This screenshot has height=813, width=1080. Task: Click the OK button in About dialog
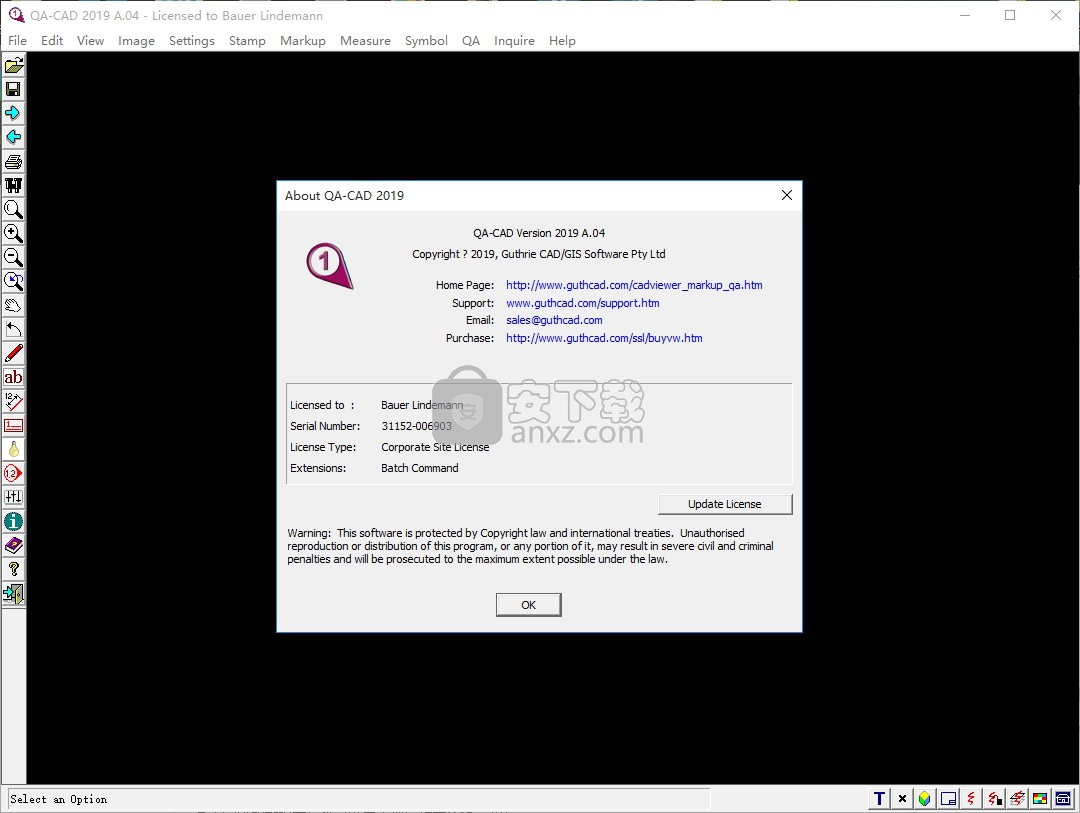[528, 605]
